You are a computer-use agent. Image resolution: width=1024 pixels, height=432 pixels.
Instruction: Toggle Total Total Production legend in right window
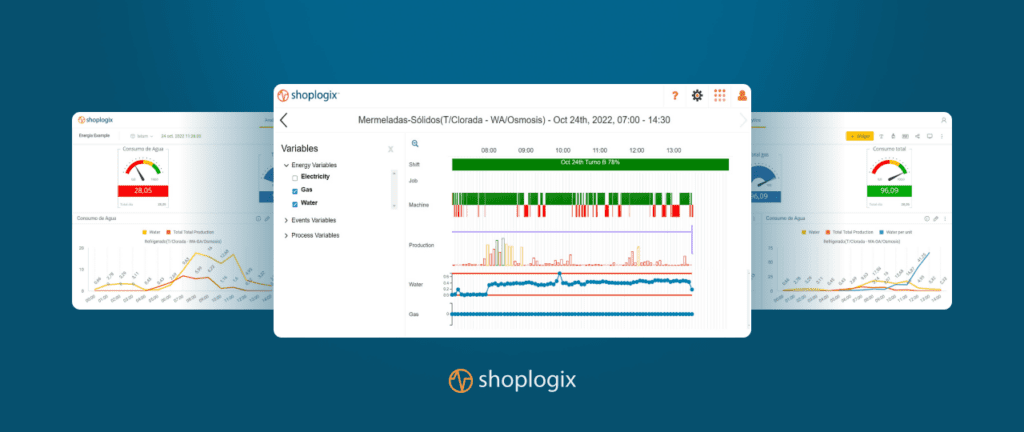tap(852, 232)
